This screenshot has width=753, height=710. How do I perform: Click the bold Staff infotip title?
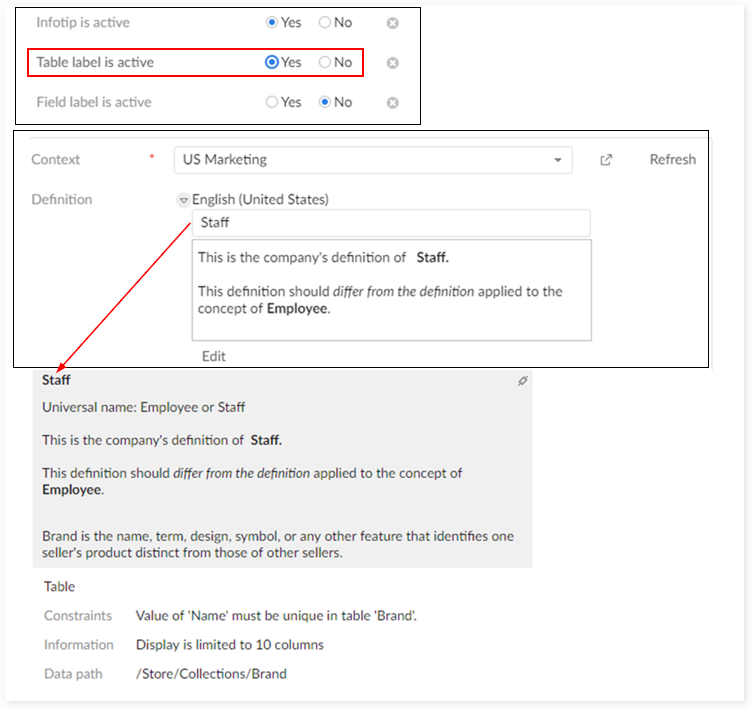tap(56, 380)
